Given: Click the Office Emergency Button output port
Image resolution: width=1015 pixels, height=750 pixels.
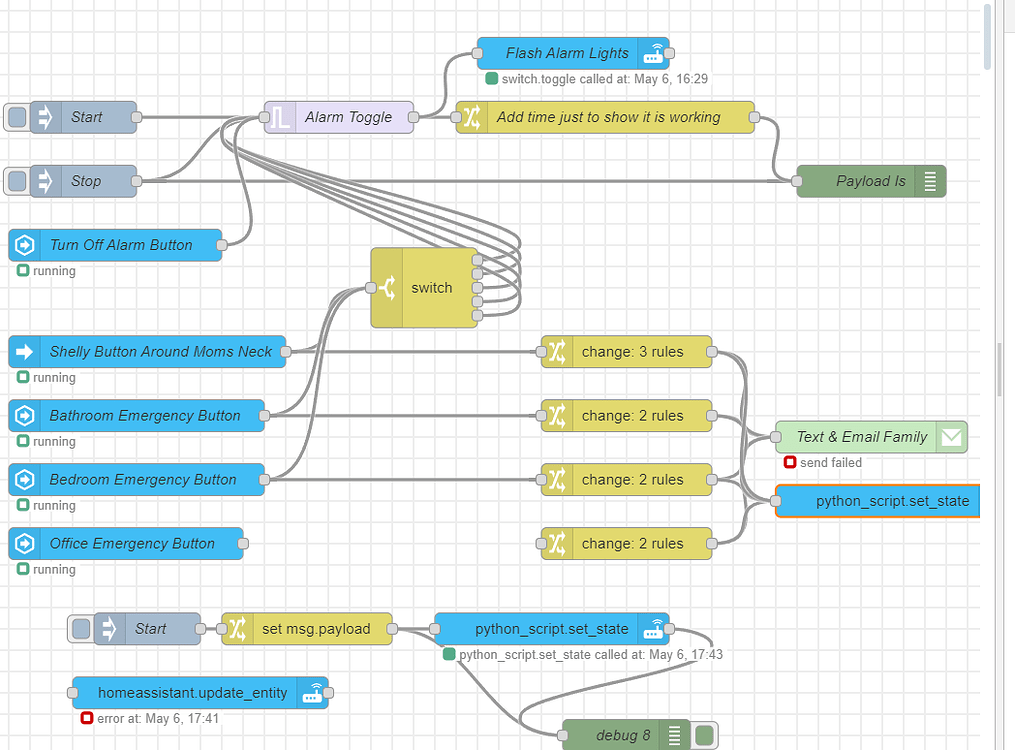Looking at the screenshot, I should (x=243, y=544).
